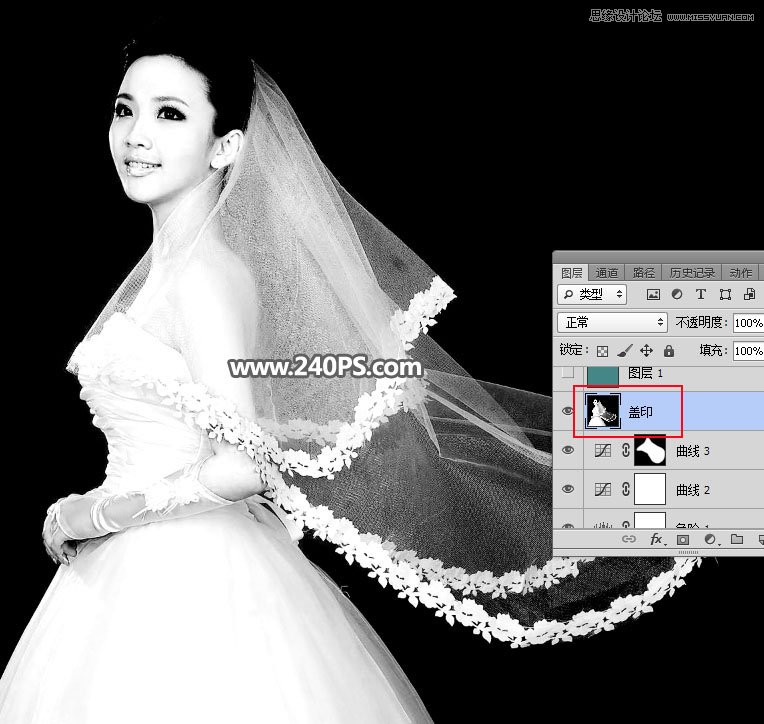
Task: Hide the 曲线 2 layer eye
Action: 568,489
